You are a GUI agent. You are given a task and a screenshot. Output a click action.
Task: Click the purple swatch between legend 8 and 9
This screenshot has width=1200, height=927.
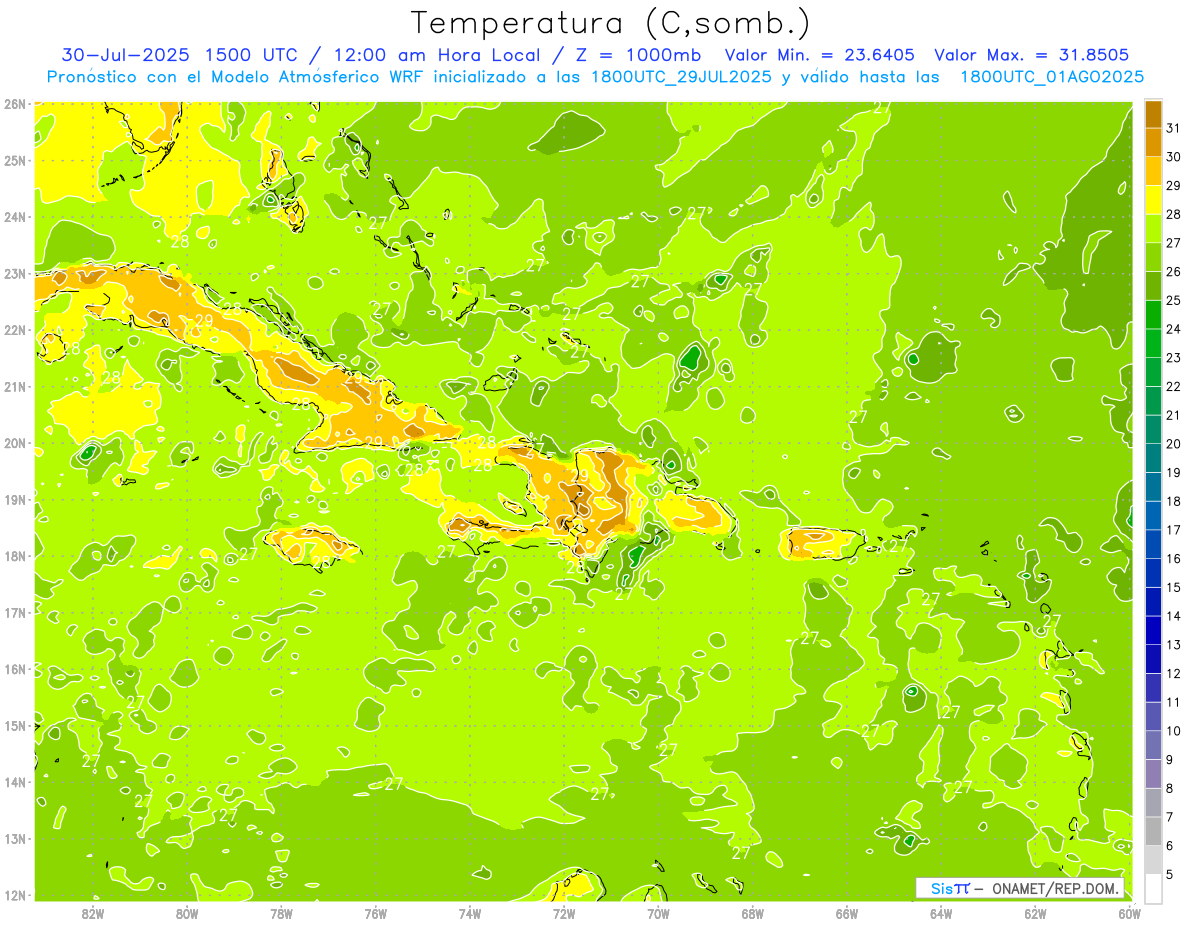1153,774
